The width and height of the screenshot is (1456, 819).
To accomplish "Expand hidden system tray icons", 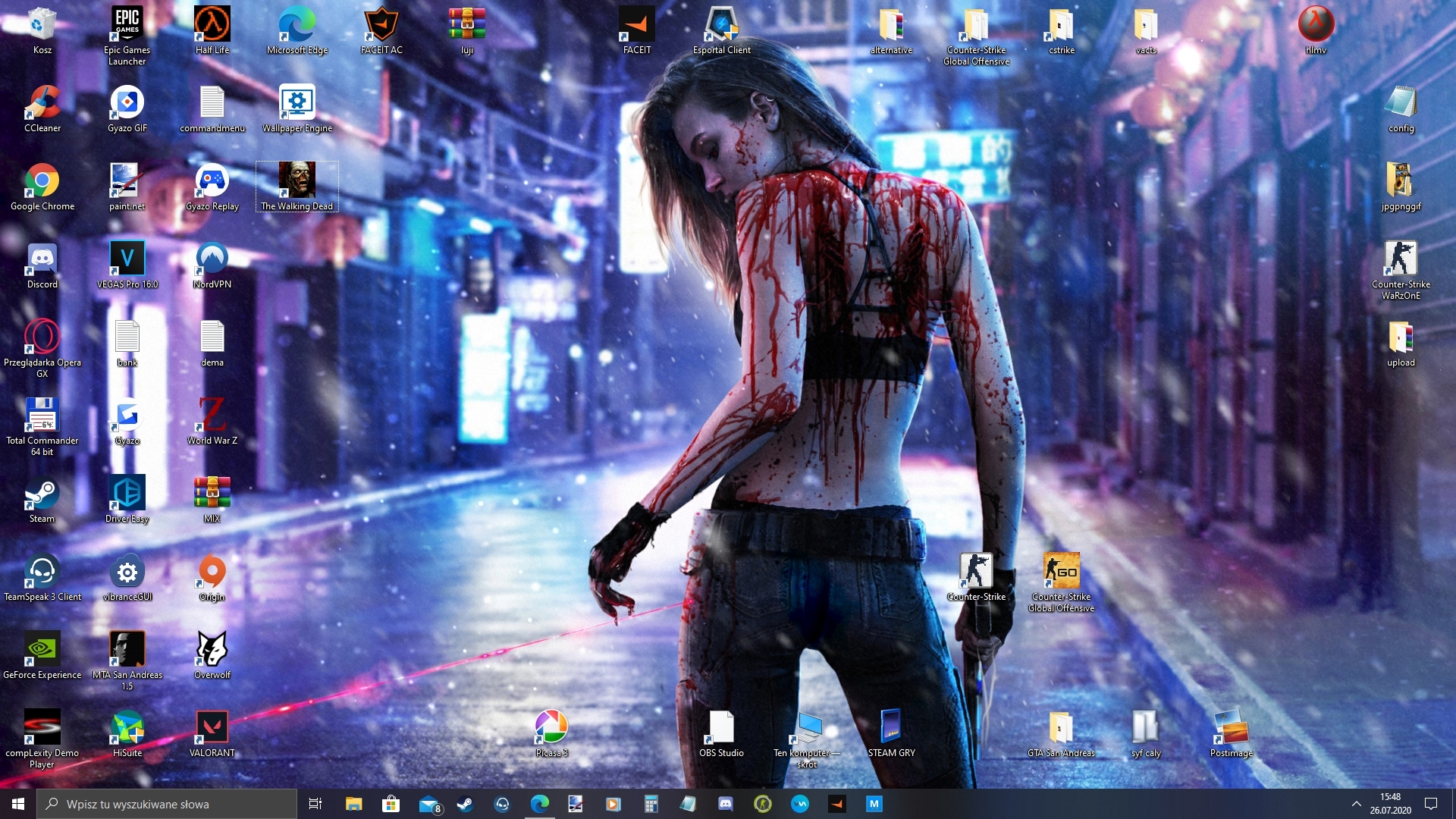I will (1356, 804).
